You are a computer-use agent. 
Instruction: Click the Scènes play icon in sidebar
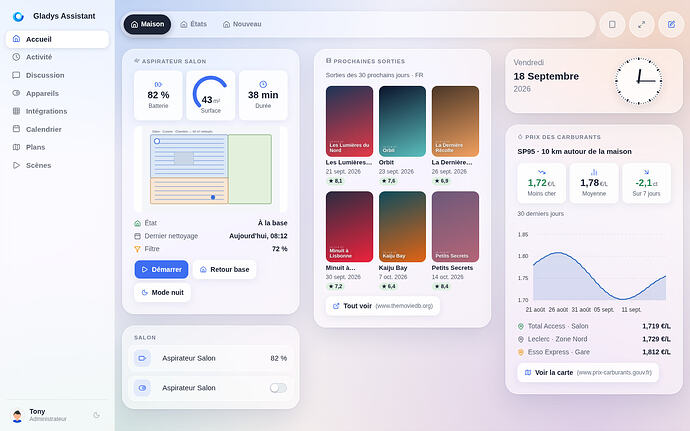tap(16, 165)
